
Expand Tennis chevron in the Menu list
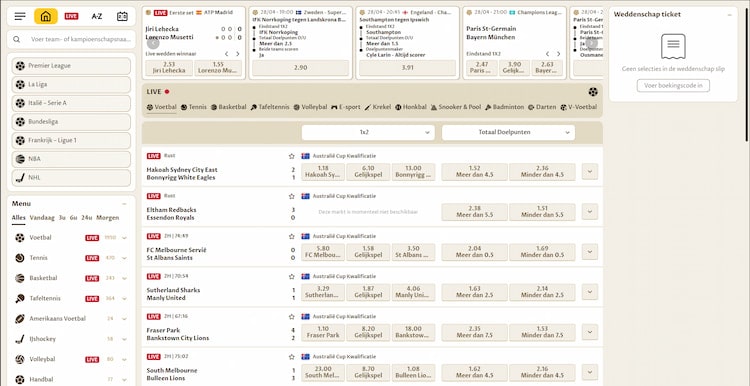pyautogui.click(x=124, y=258)
